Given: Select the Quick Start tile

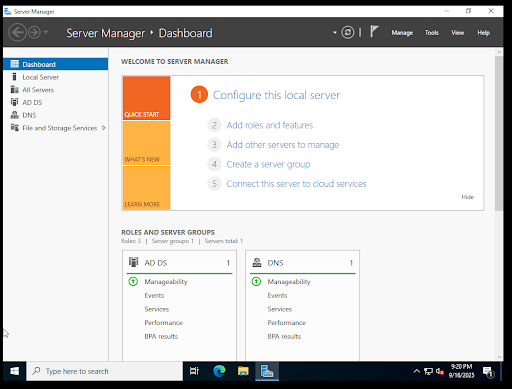Looking at the screenshot, I should point(146,98).
